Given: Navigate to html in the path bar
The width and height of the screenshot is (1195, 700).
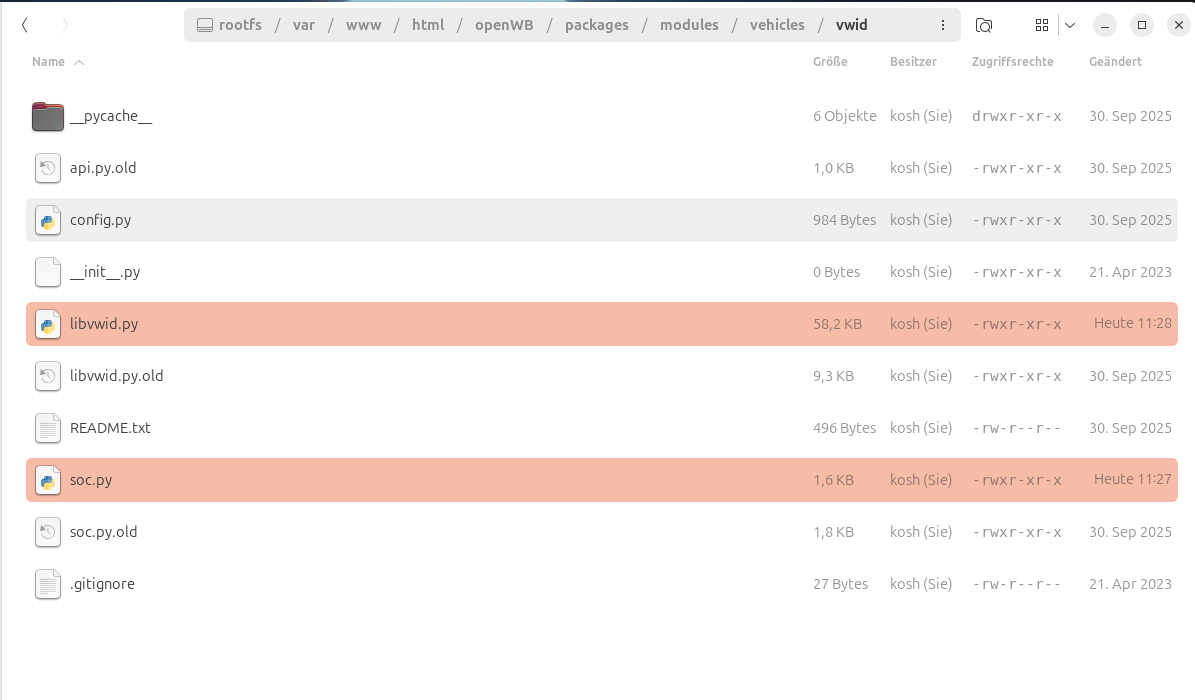Looking at the screenshot, I should coord(428,25).
